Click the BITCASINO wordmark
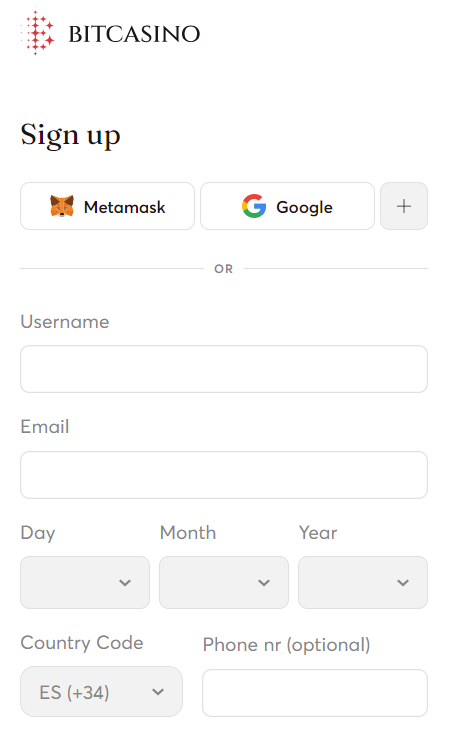Screen dimensions: 451x748 (x=134, y=34)
